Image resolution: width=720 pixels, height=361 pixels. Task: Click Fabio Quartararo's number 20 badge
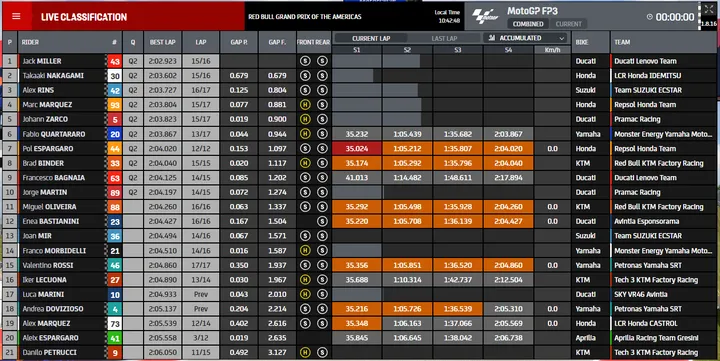pos(114,134)
